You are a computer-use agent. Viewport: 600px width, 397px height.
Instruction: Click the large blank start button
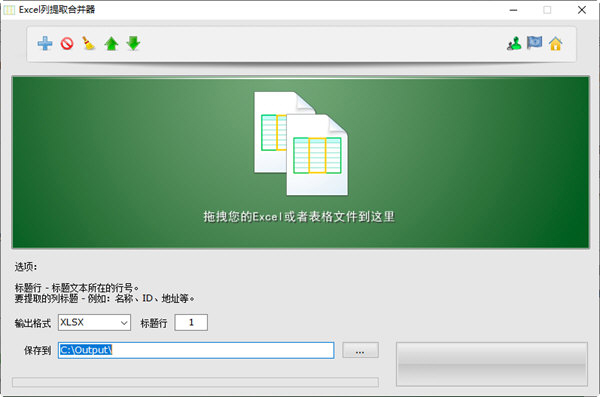[x=492, y=364]
